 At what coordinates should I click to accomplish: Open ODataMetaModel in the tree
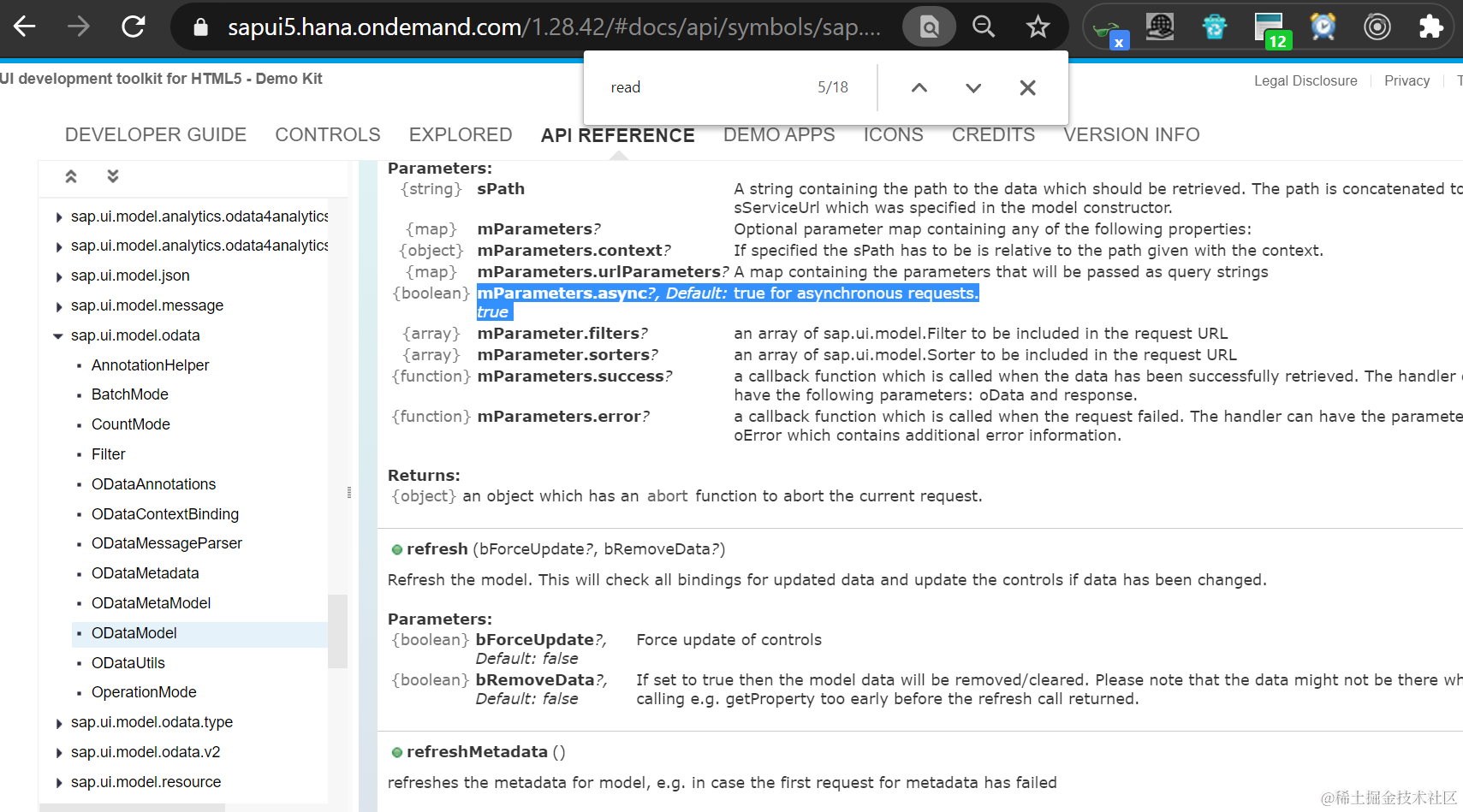151,603
